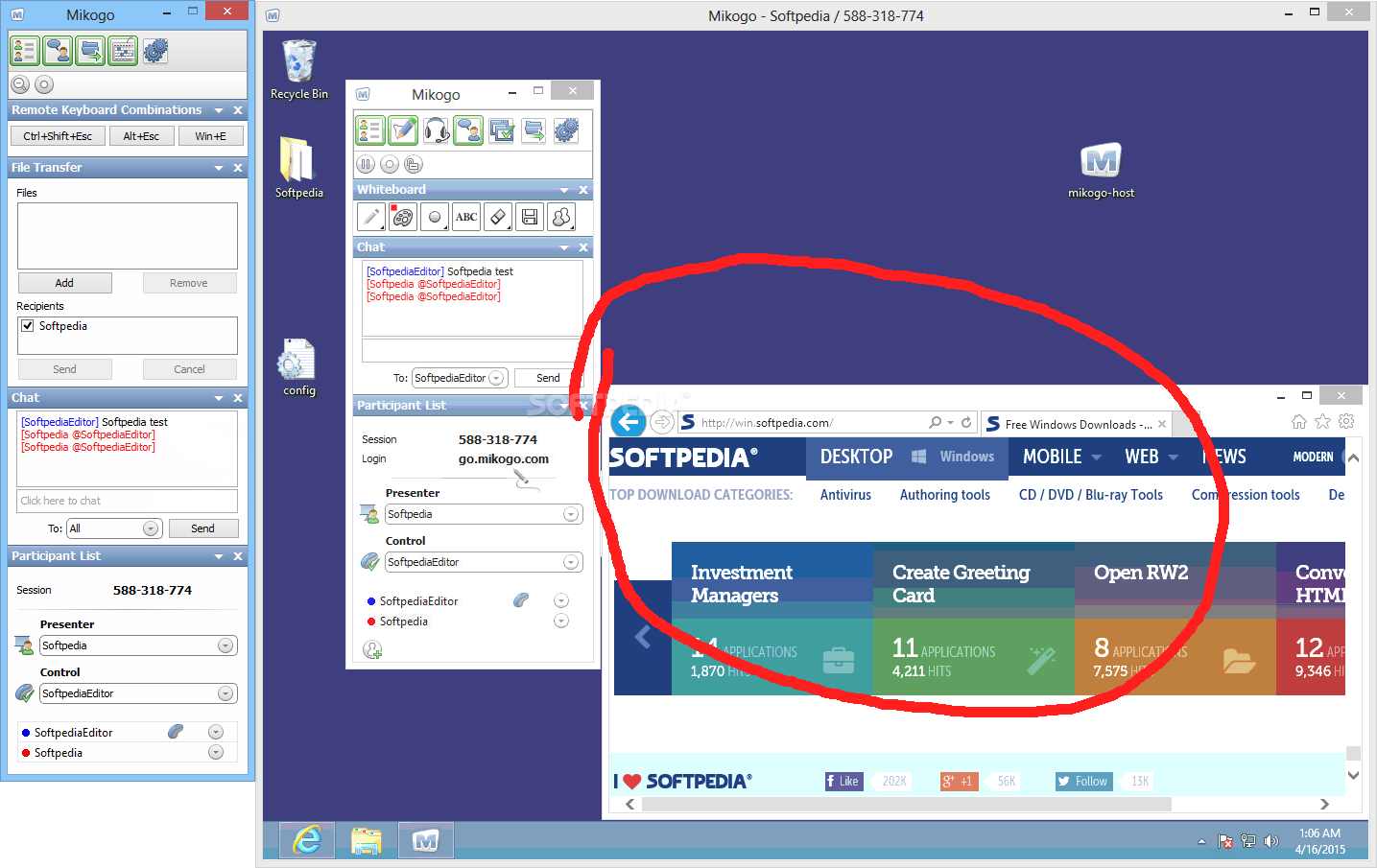Open settings gears in local Mikogo toolbar
The height and width of the screenshot is (868, 1377).
[x=155, y=51]
